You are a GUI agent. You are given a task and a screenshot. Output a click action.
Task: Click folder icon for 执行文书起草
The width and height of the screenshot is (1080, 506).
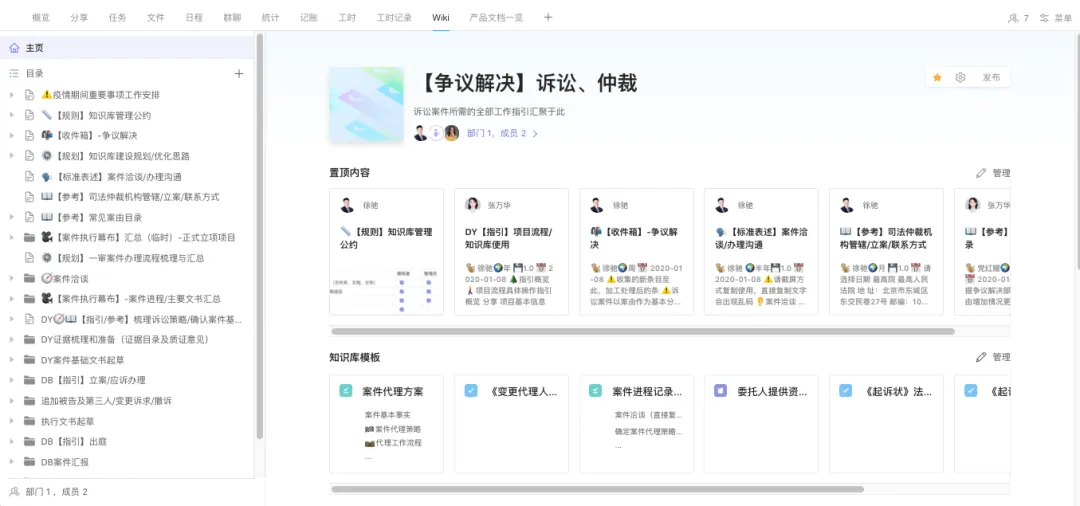pyautogui.click(x=29, y=421)
